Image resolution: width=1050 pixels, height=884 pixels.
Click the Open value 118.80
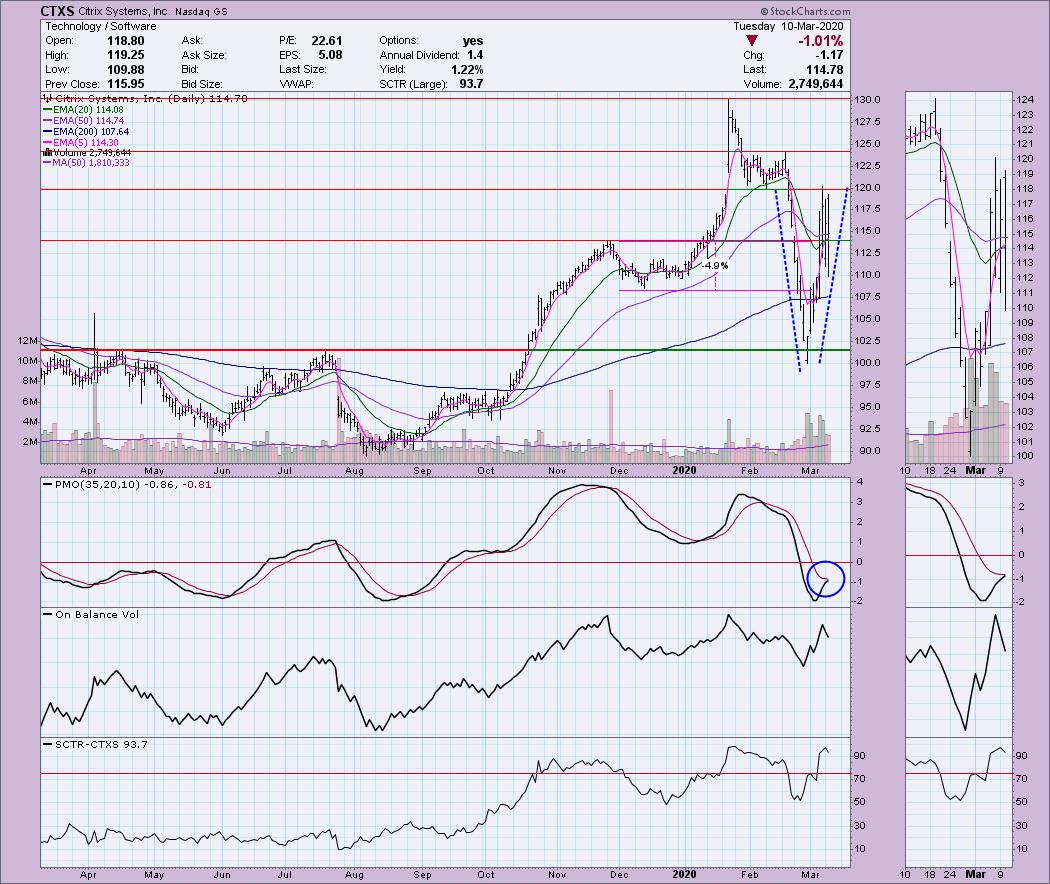(x=125, y=41)
